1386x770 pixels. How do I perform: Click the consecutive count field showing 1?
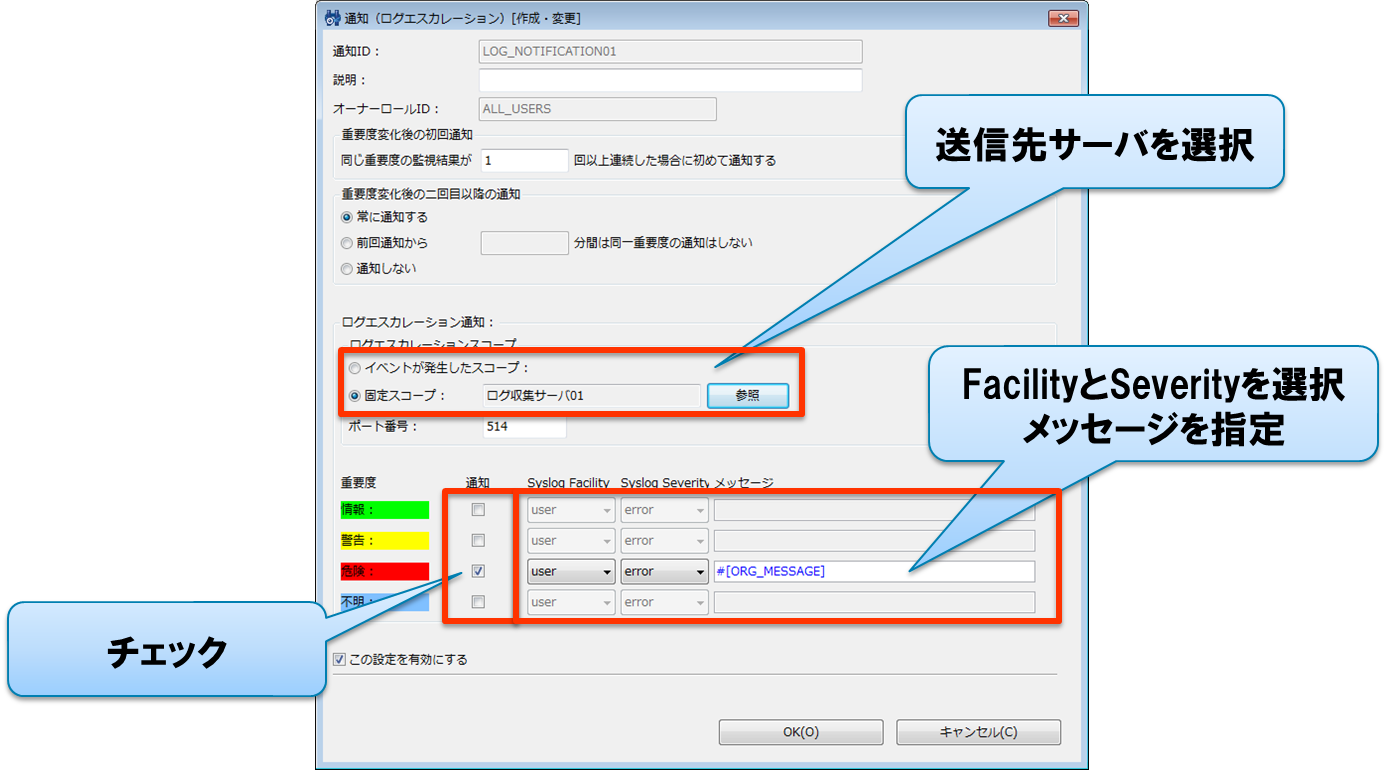(524, 160)
